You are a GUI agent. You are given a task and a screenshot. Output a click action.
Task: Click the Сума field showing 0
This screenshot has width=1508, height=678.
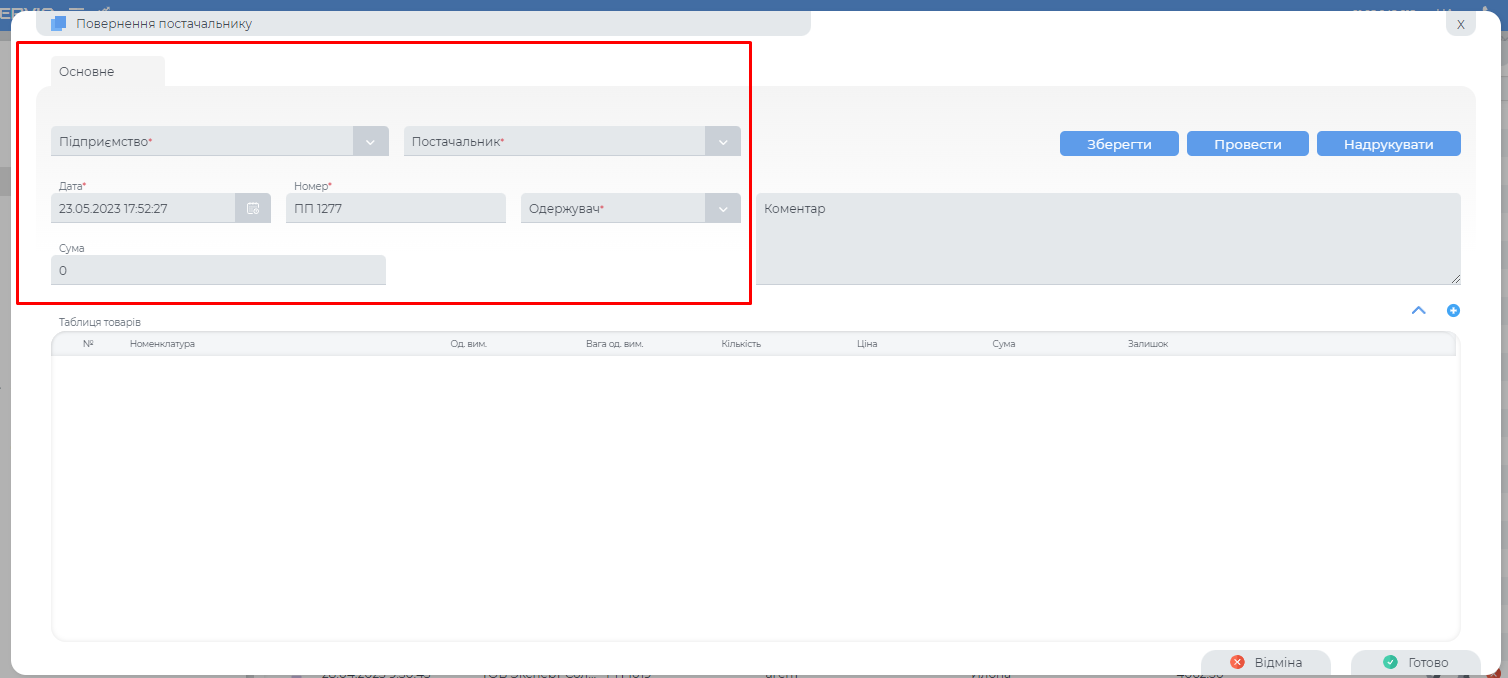217,270
